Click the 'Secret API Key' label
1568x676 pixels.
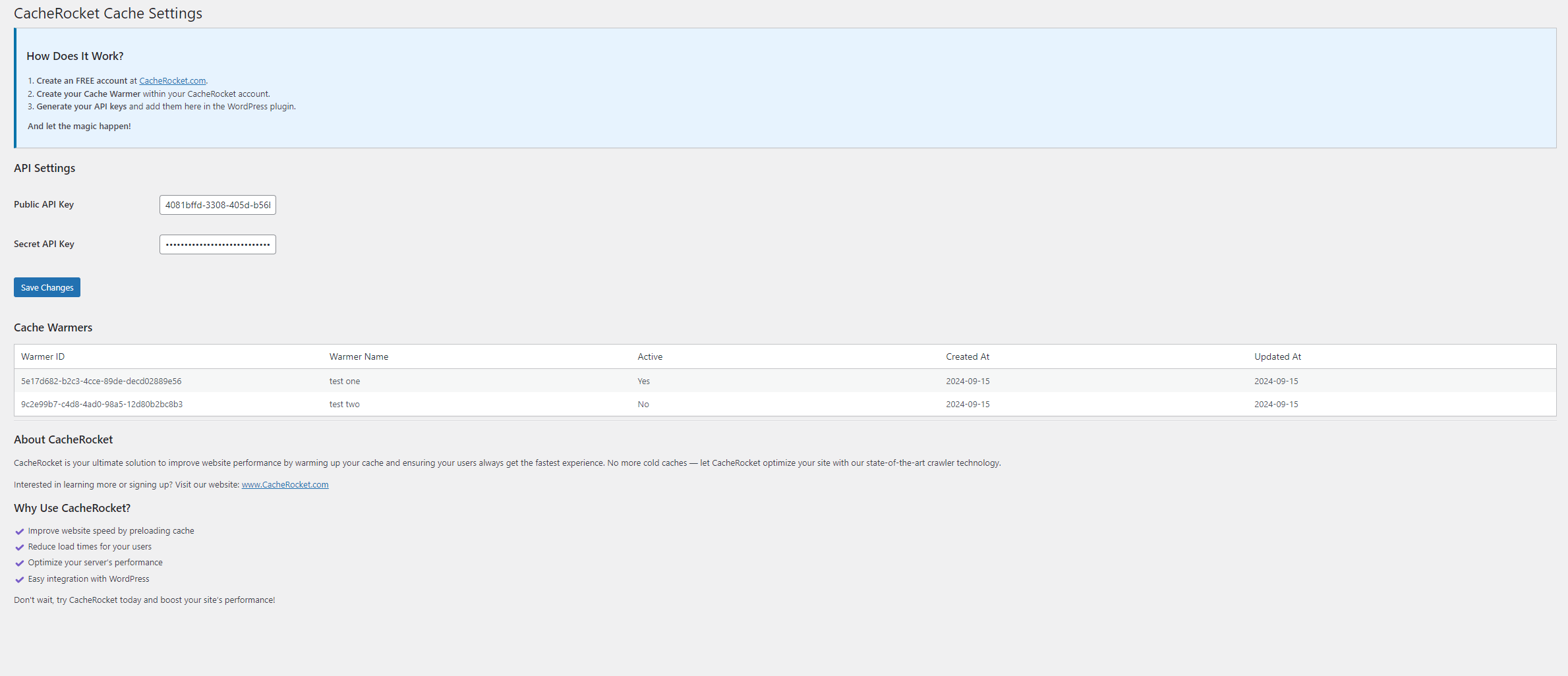pos(44,244)
